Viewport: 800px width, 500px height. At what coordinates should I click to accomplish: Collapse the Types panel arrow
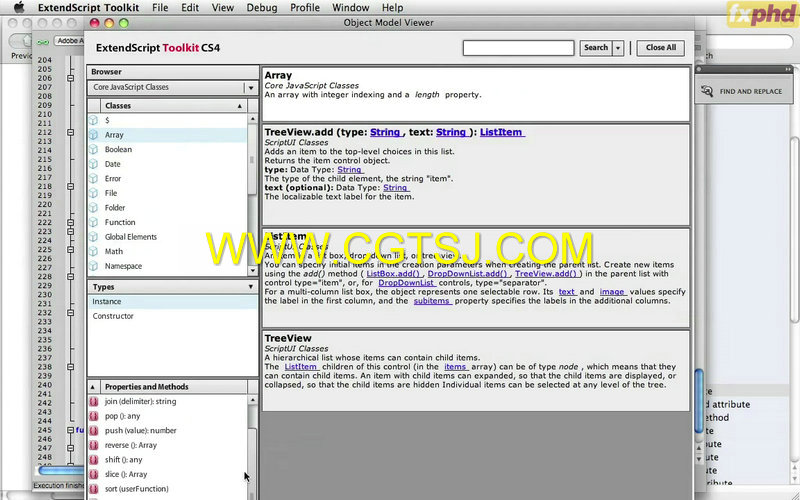coord(251,287)
